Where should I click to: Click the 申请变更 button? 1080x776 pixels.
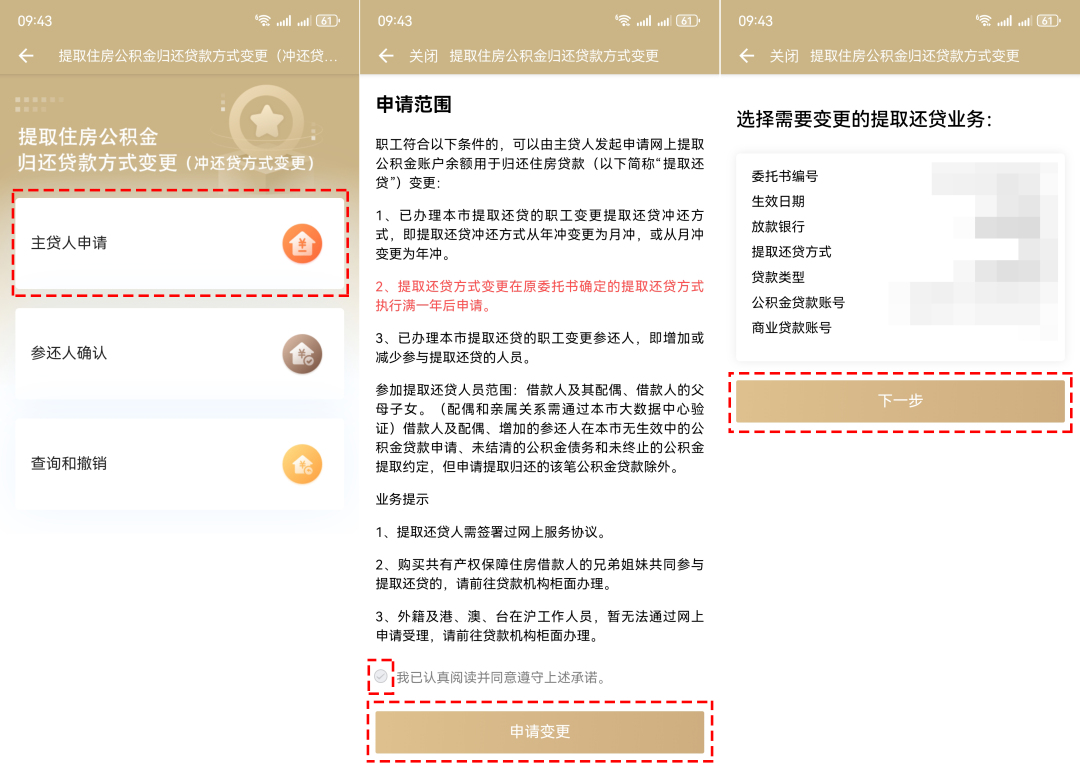click(540, 732)
